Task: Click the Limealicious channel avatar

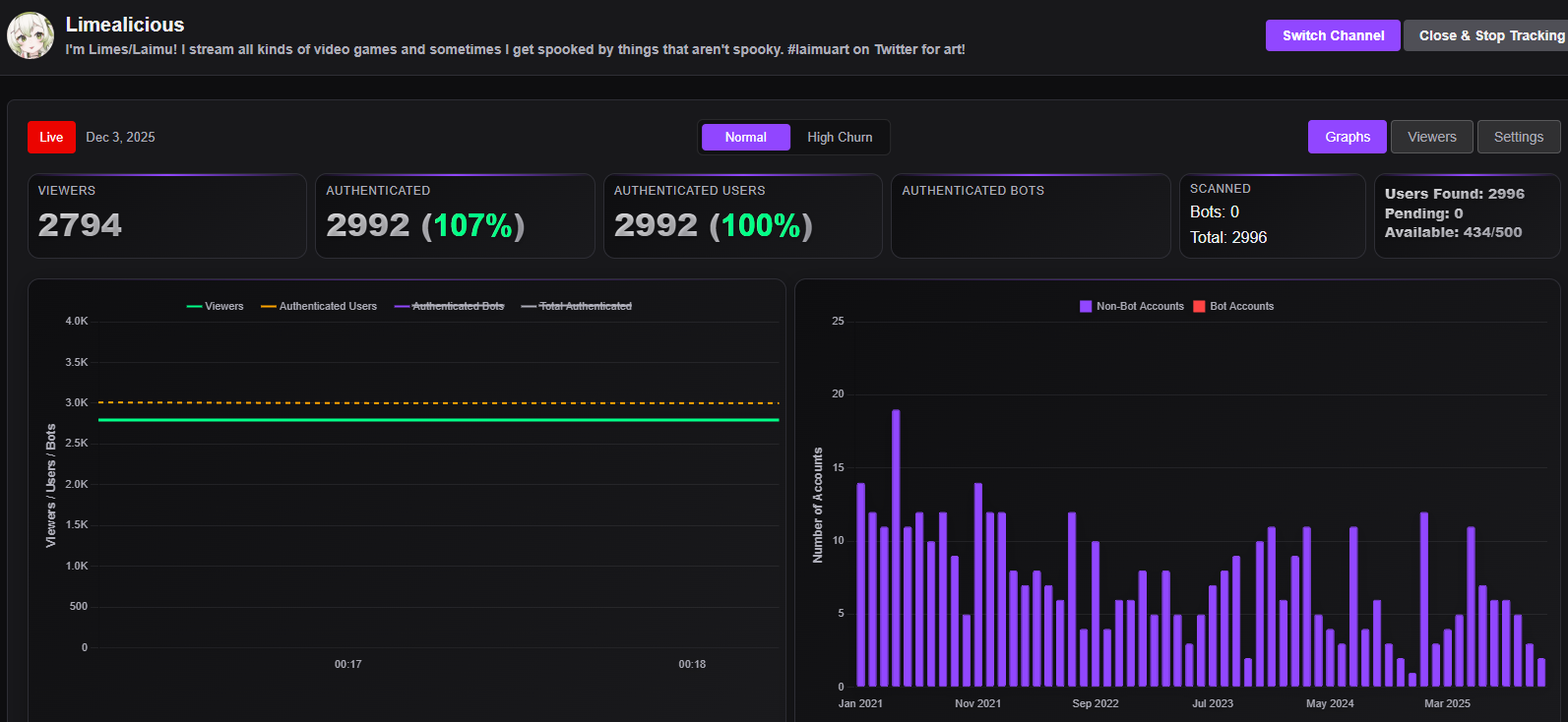Action: [31, 36]
